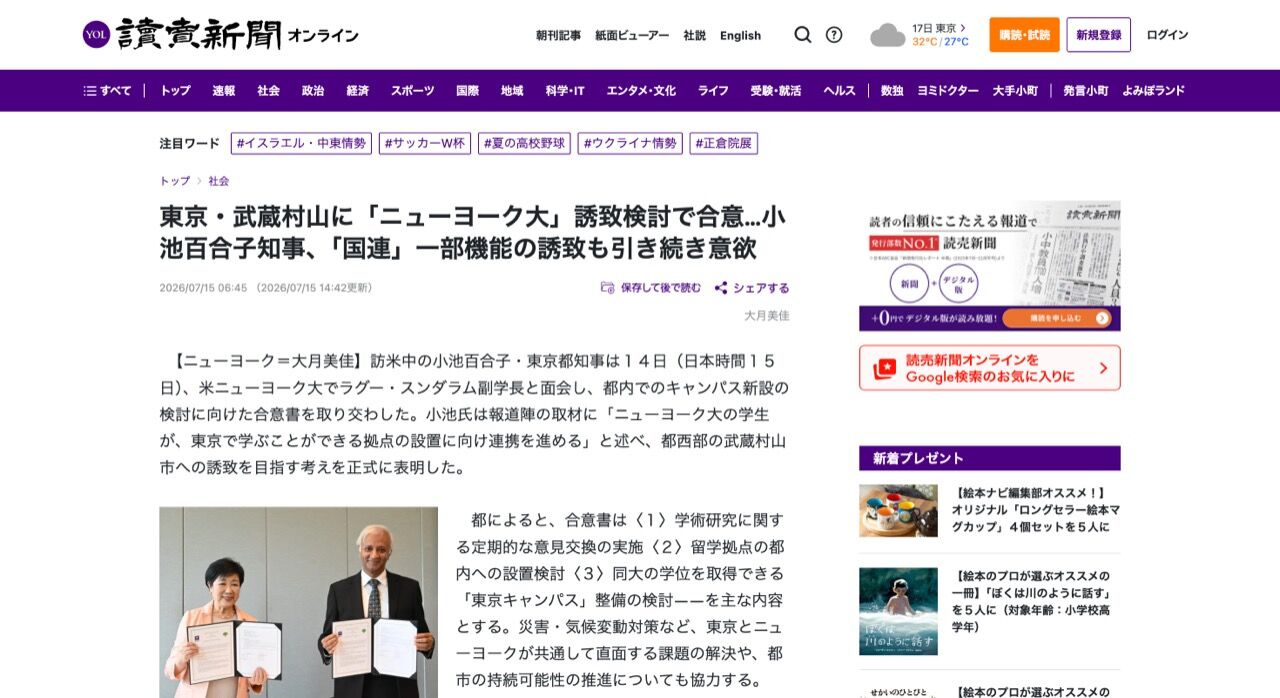Click the 2026/07/15 06:45 publish timestamp
This screenshot has height=698, width=1280.
point(203,288)
